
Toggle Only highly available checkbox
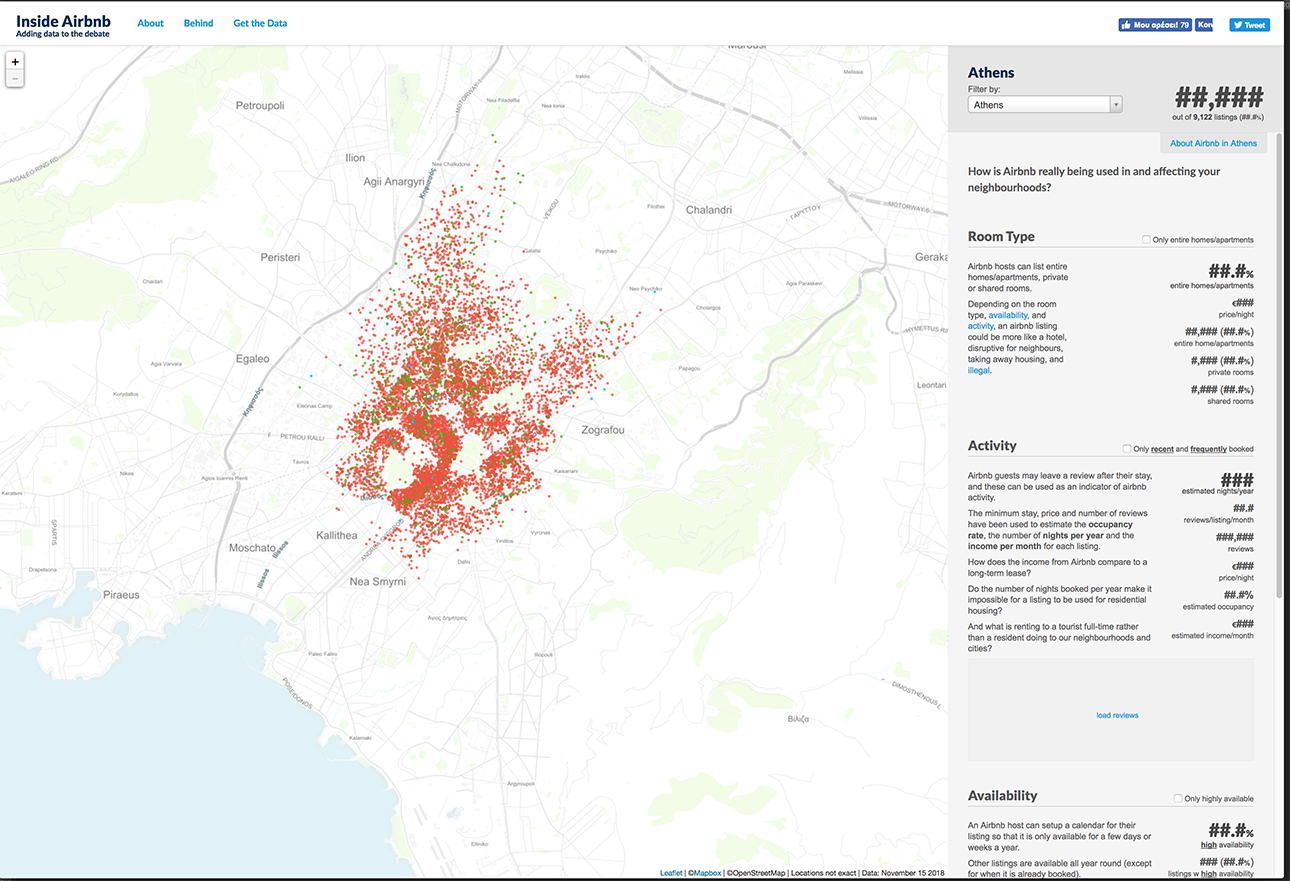(x=1178, y=799)
